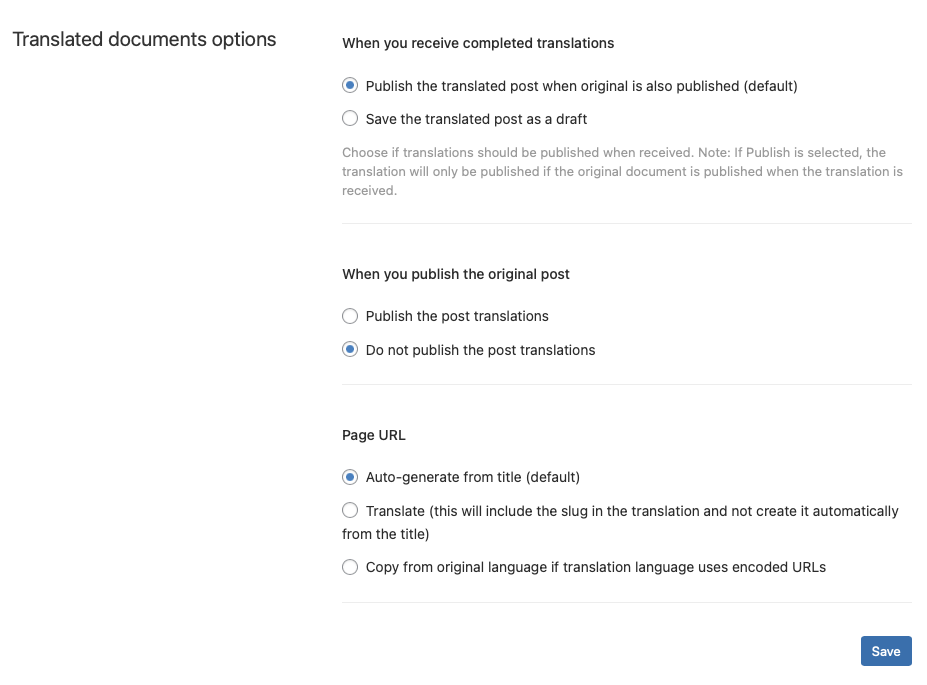Click label text 'Copy from original language if translation...'

(595, 567)
